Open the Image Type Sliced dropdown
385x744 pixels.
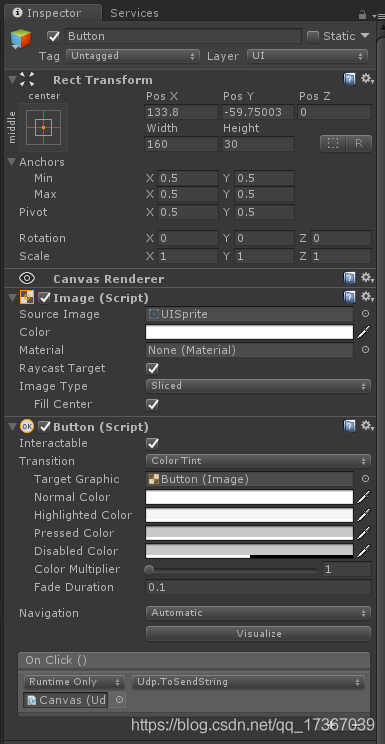pyautogui.click(x=258, y=386)
